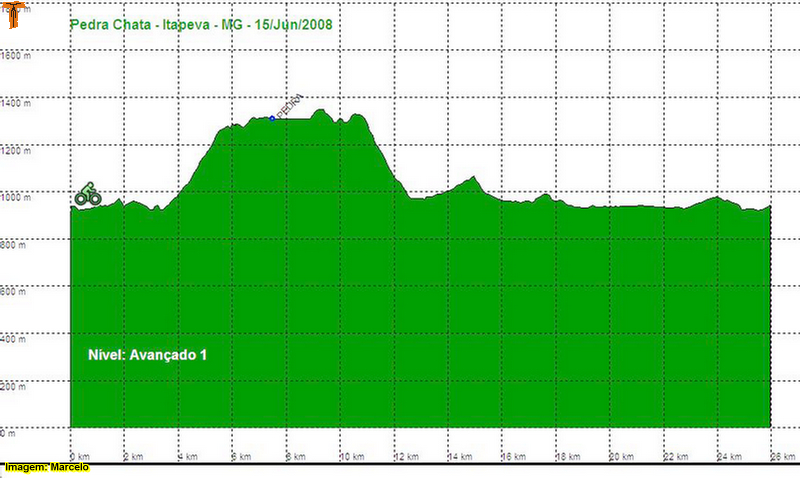
Task: Click the '8 km' distance axis label
Action: pos(295,457)
